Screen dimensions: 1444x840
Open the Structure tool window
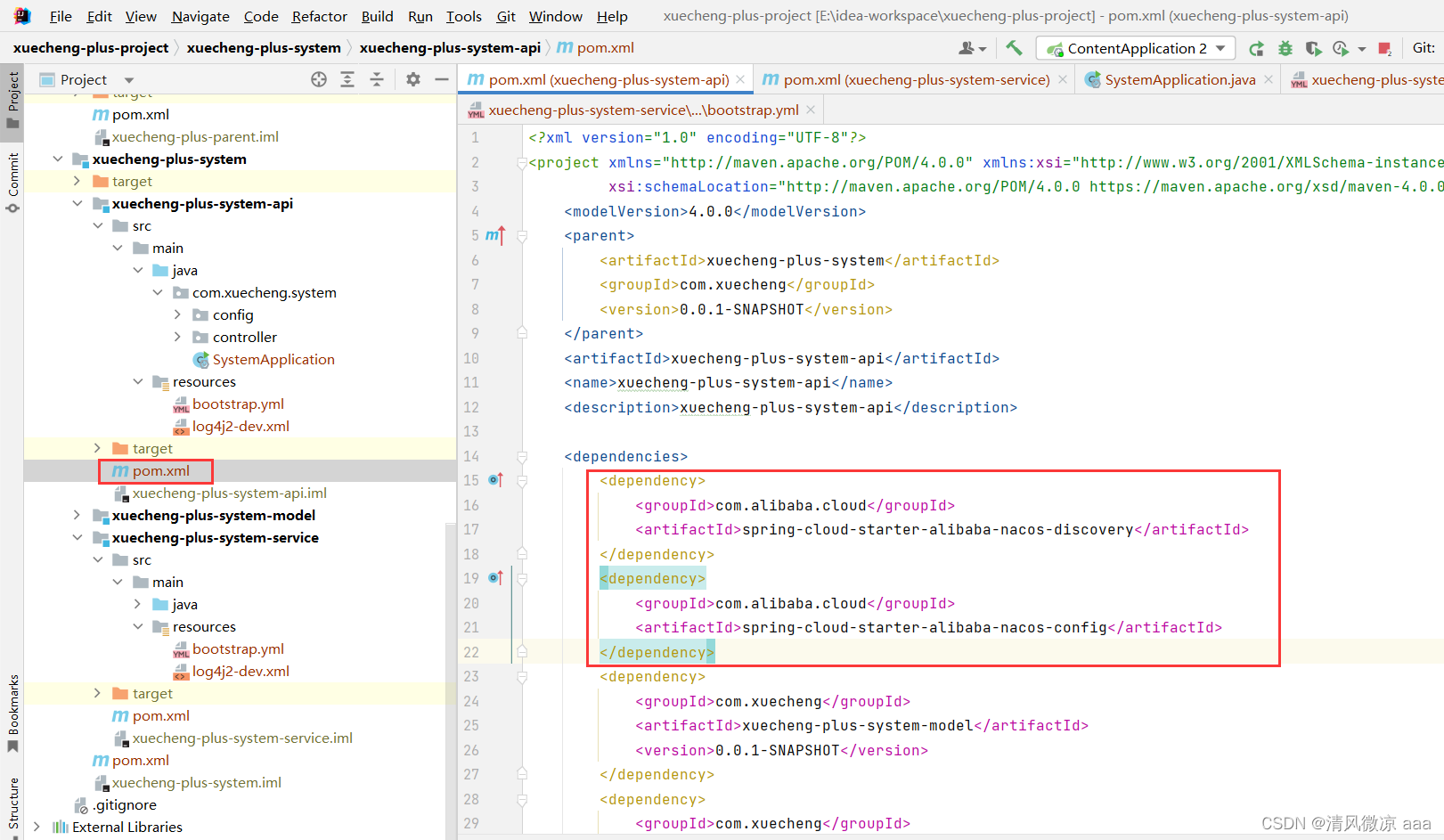click(12, 803)
